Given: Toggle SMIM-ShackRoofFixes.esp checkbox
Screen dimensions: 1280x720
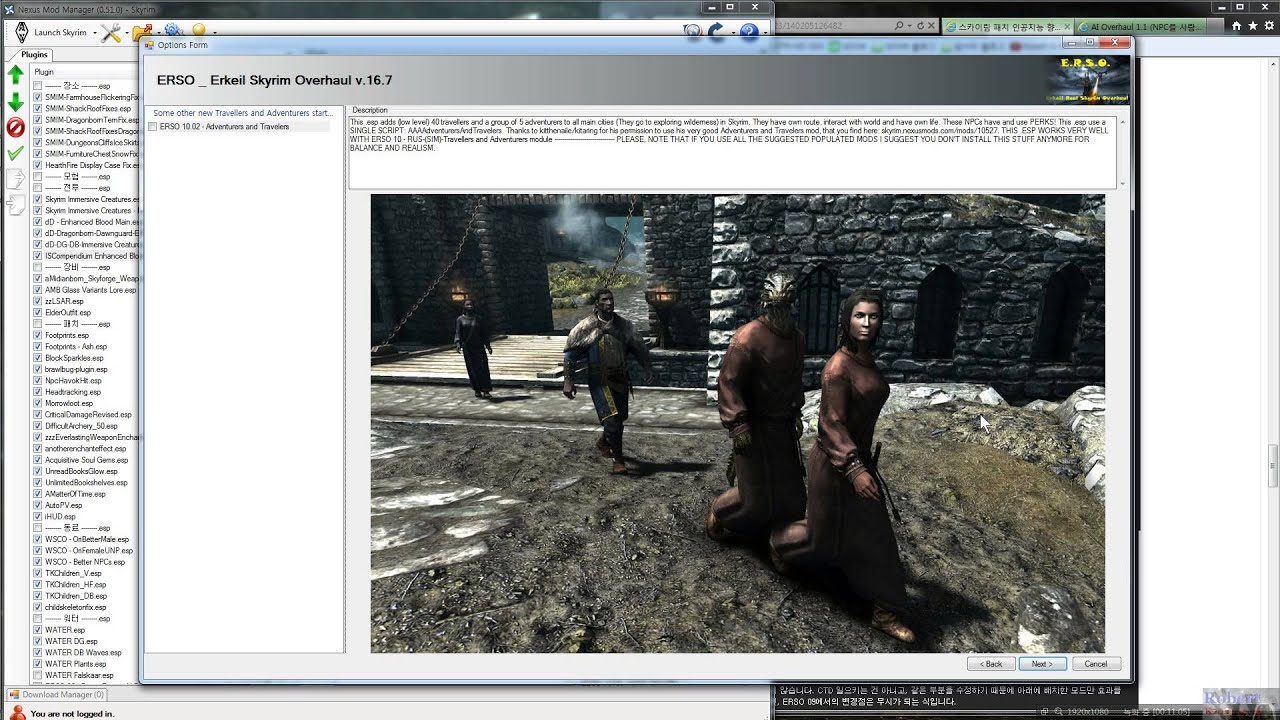Looking at the screenshot, I should coord(38,108).
